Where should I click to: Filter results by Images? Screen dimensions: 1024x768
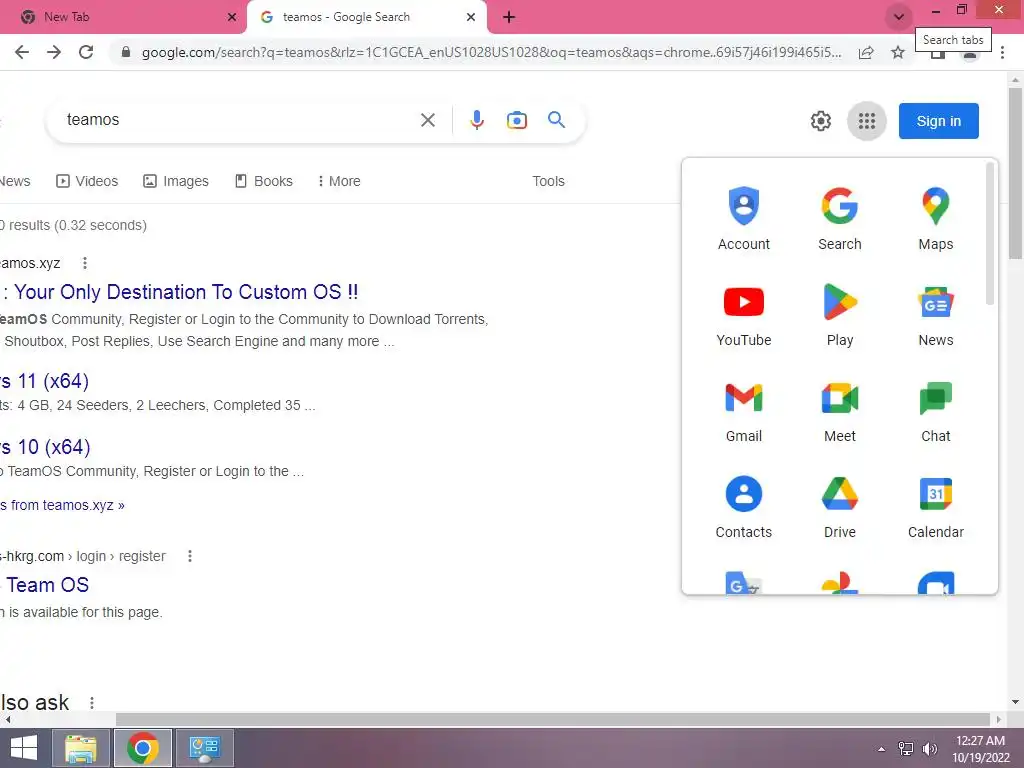(176, 181)
